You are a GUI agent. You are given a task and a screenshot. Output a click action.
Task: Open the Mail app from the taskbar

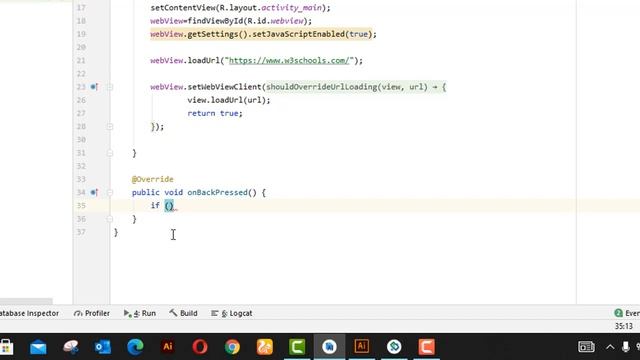click(38, 347)
